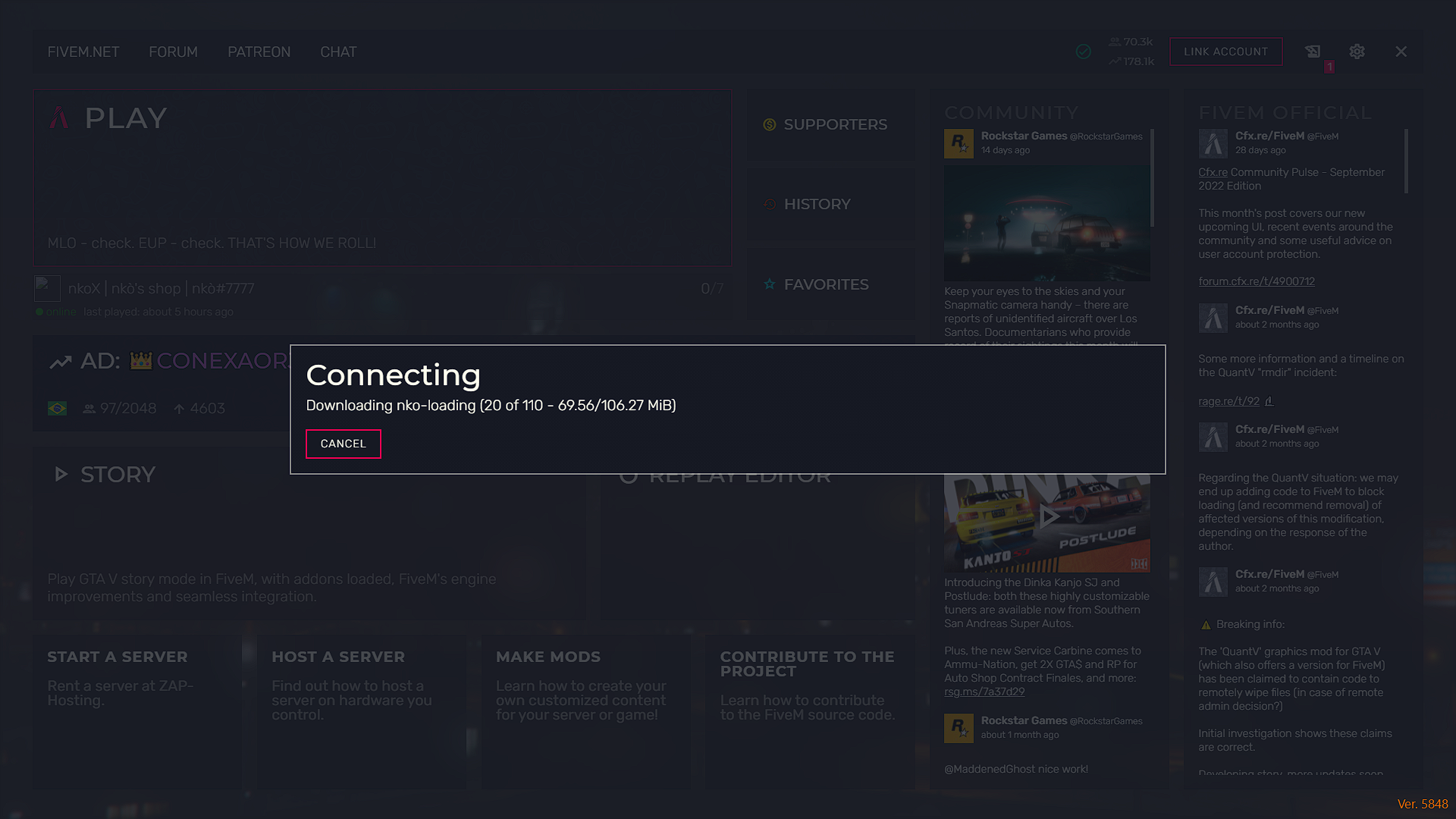The image size is (1456, 819).
Task: Open the FAVORITES server list
Action: click(830, 284)
